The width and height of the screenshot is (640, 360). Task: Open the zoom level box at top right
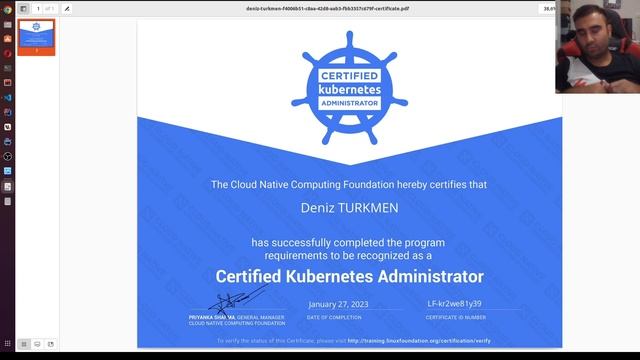548,9
